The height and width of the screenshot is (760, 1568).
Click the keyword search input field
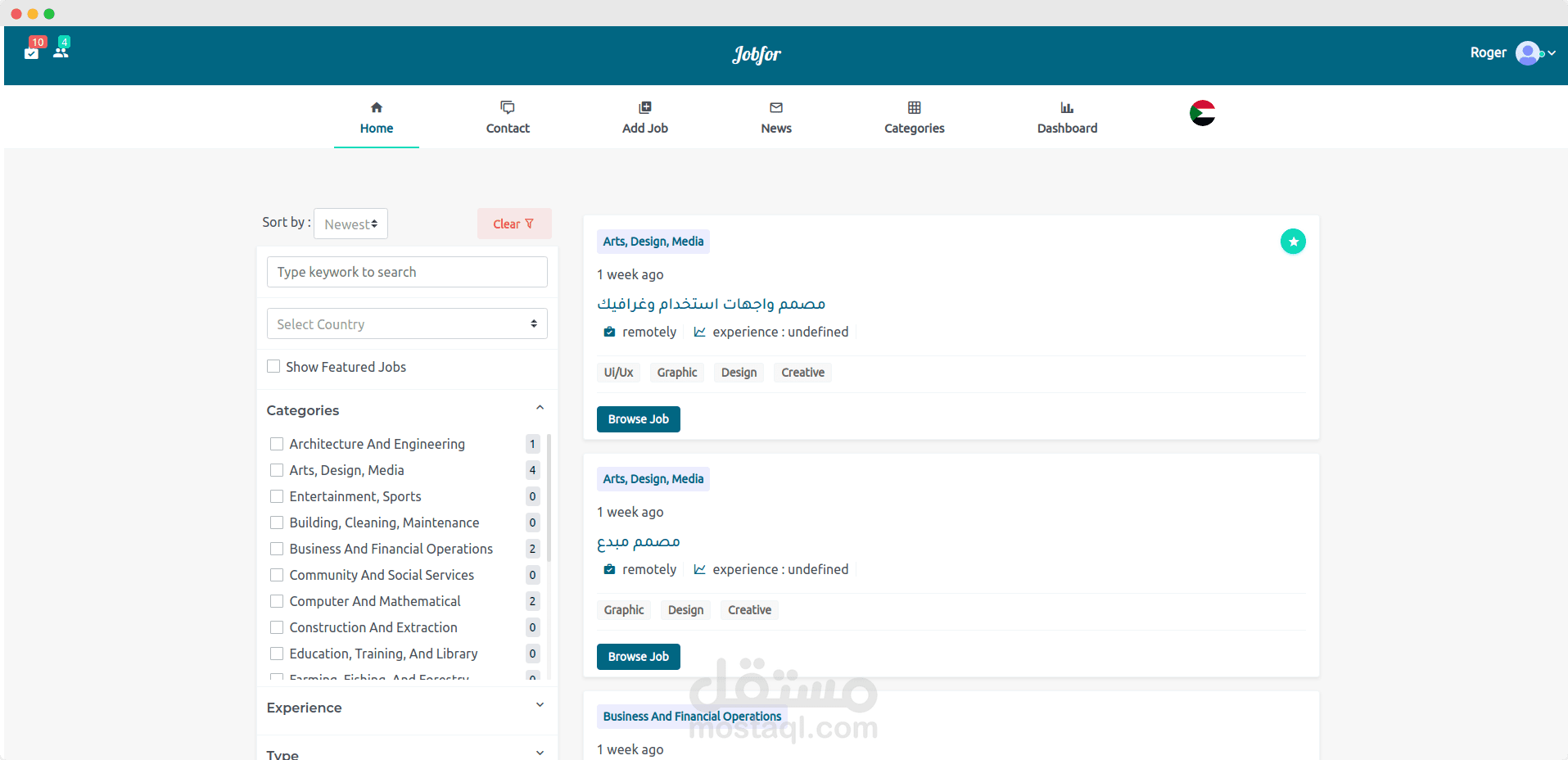pos(406,272)
